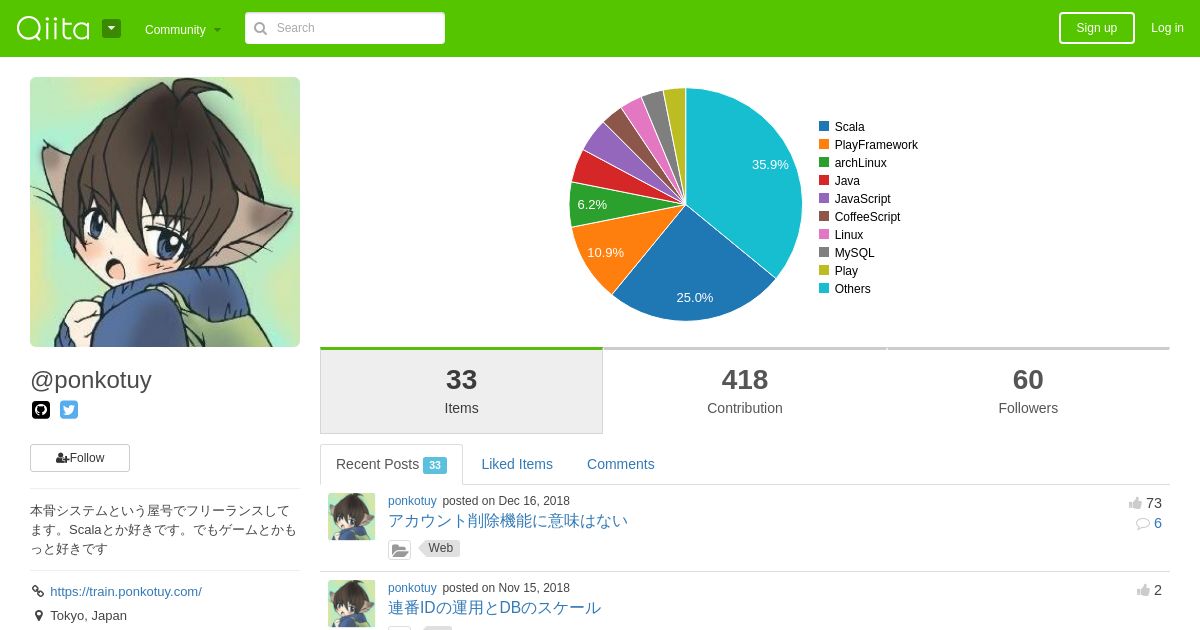Open the アカウント削除機能に意味はない post
The height and width of the screenshot is (630, 1200).
point(508,521)
